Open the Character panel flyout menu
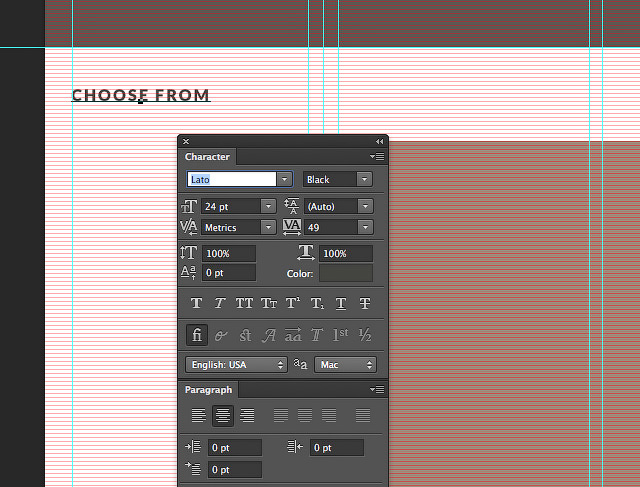 (x=377, y=157)
